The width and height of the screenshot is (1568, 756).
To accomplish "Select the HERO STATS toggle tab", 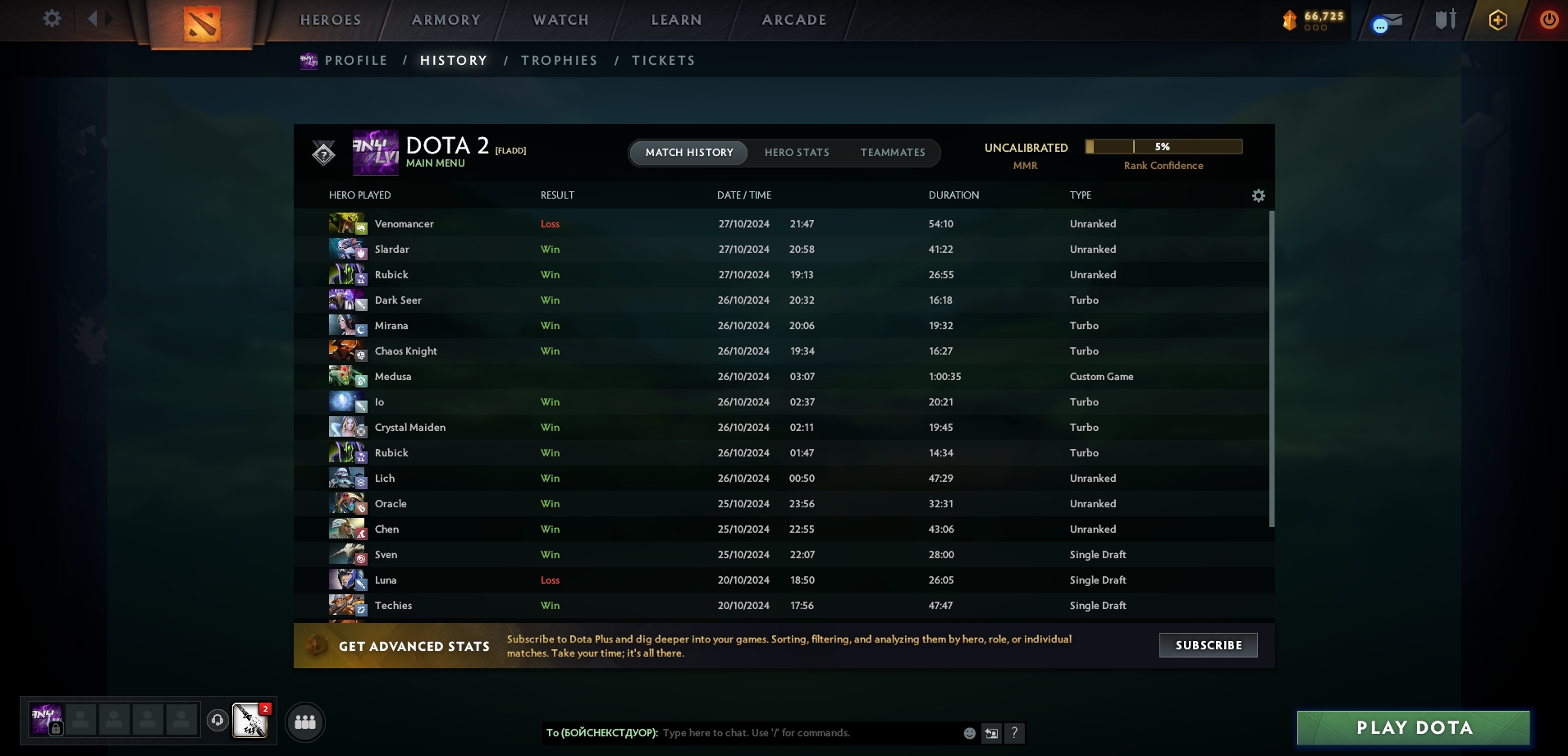I will pyautogui.click(x=797, y=153).
